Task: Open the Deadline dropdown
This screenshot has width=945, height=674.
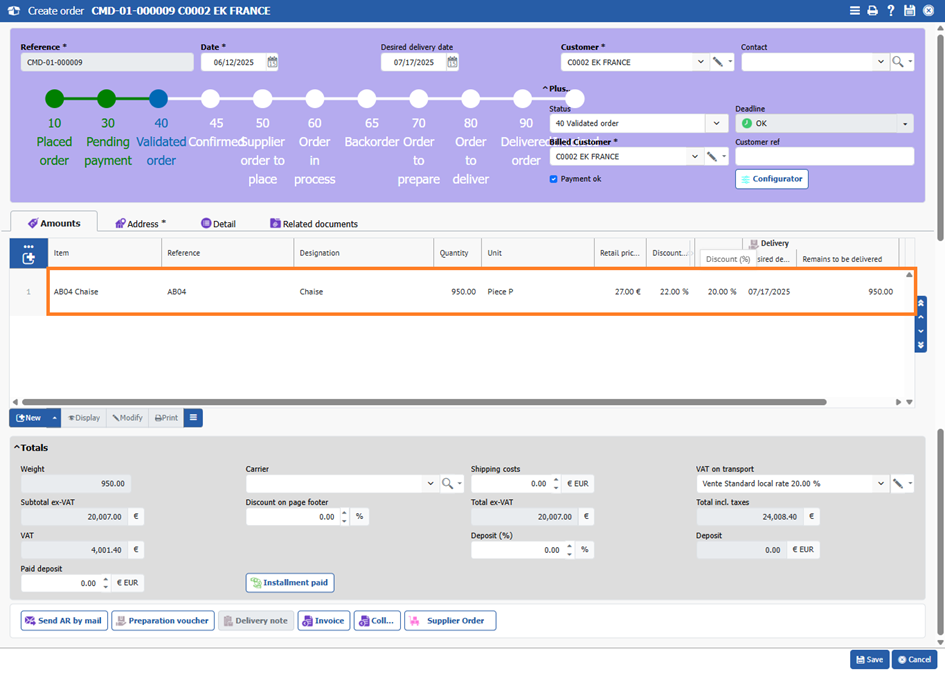Action: click(905, 124)
